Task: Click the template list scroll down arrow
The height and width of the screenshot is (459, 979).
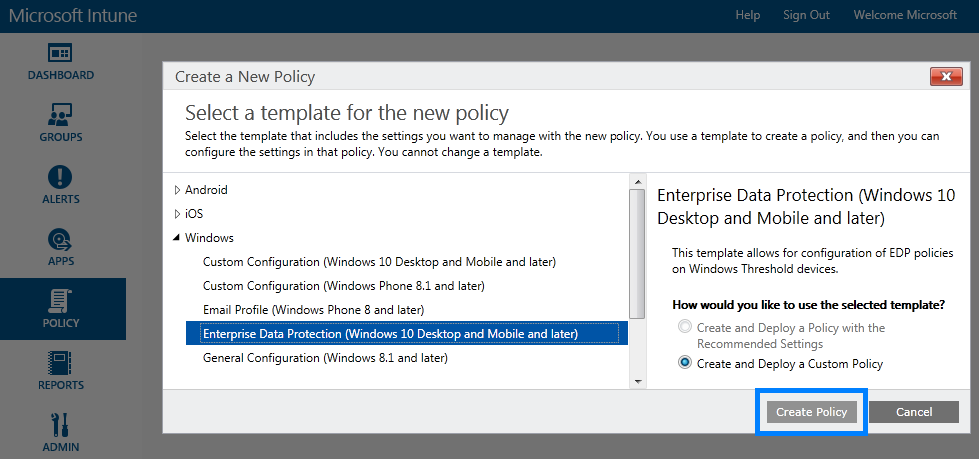Action: (637, 380)
